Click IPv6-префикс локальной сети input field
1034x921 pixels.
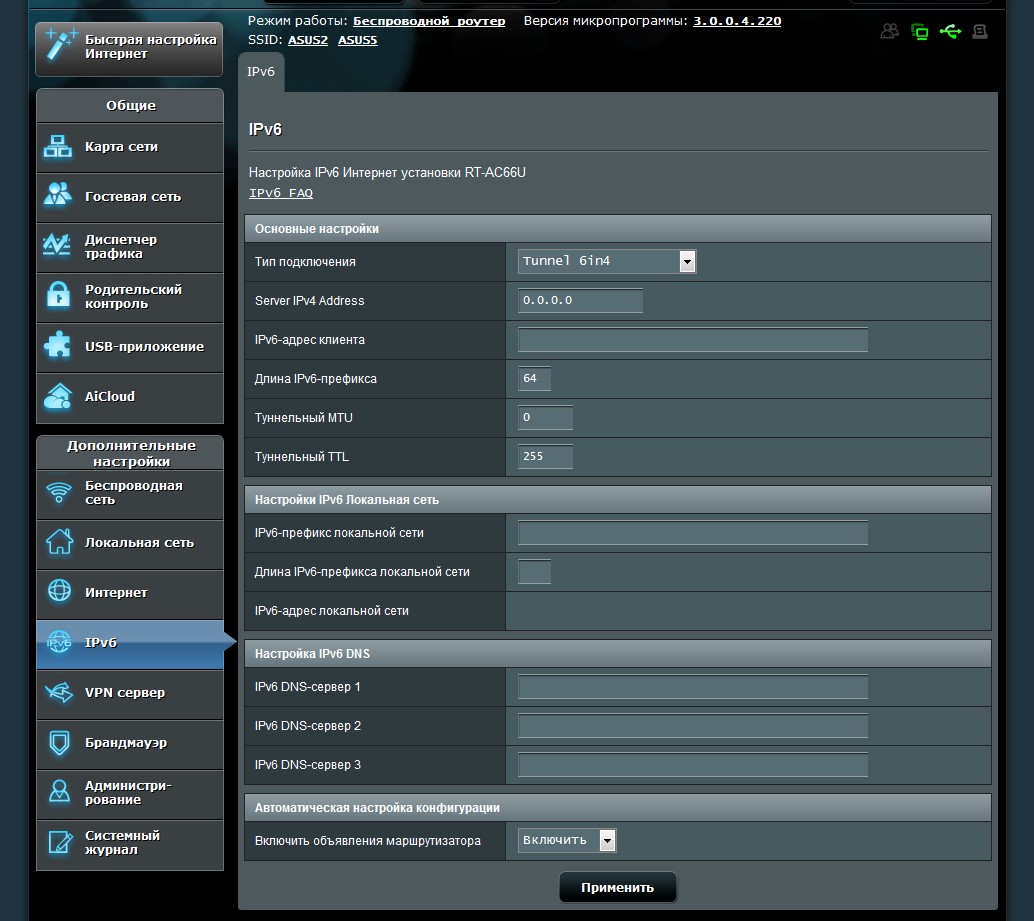click(693, 533)
